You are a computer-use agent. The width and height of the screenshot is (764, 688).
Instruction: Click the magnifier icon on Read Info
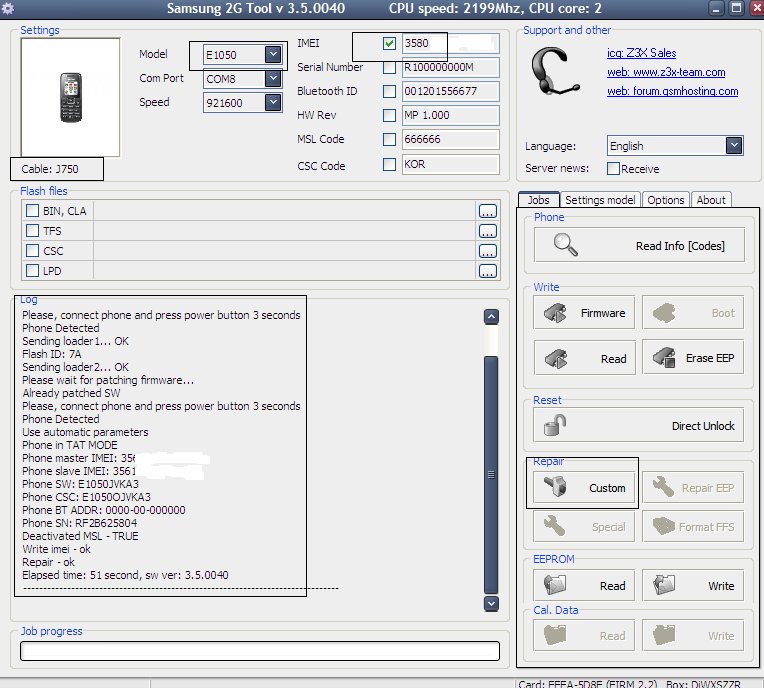566,245
